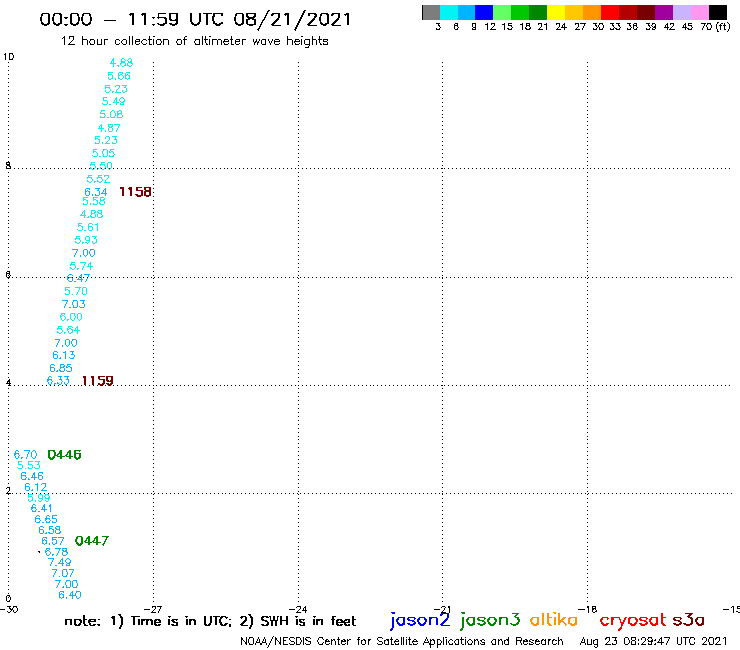Click the 1159 pass time label
This screenshot has height=650, width=740.
pos(98,380)
